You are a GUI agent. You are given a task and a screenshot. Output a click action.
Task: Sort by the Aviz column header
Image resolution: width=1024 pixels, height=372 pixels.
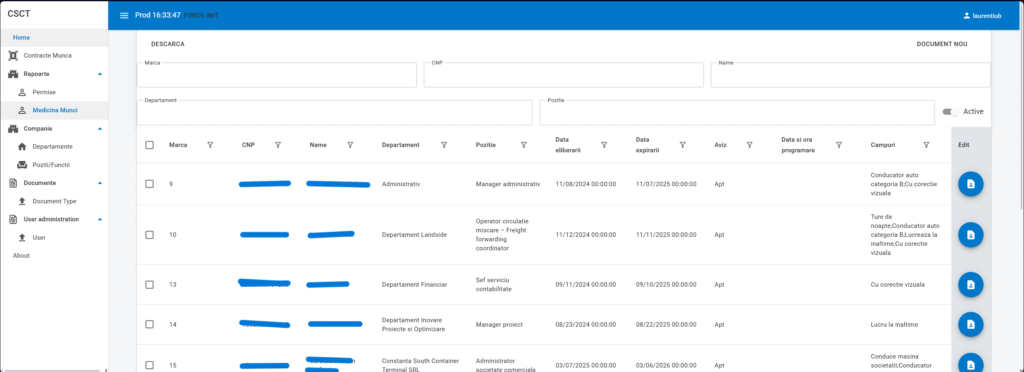coord(720,145)
